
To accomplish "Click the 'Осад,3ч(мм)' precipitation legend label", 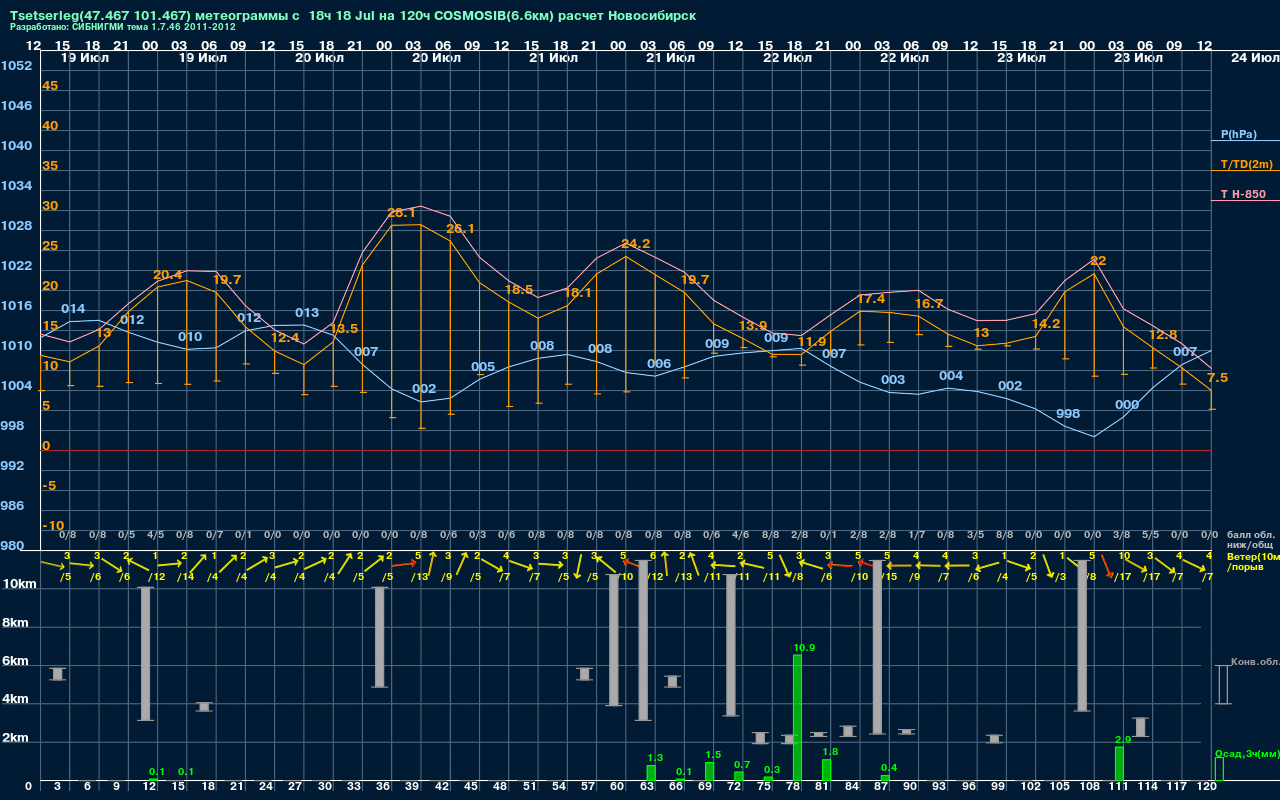I will [x=1247, y=753].
